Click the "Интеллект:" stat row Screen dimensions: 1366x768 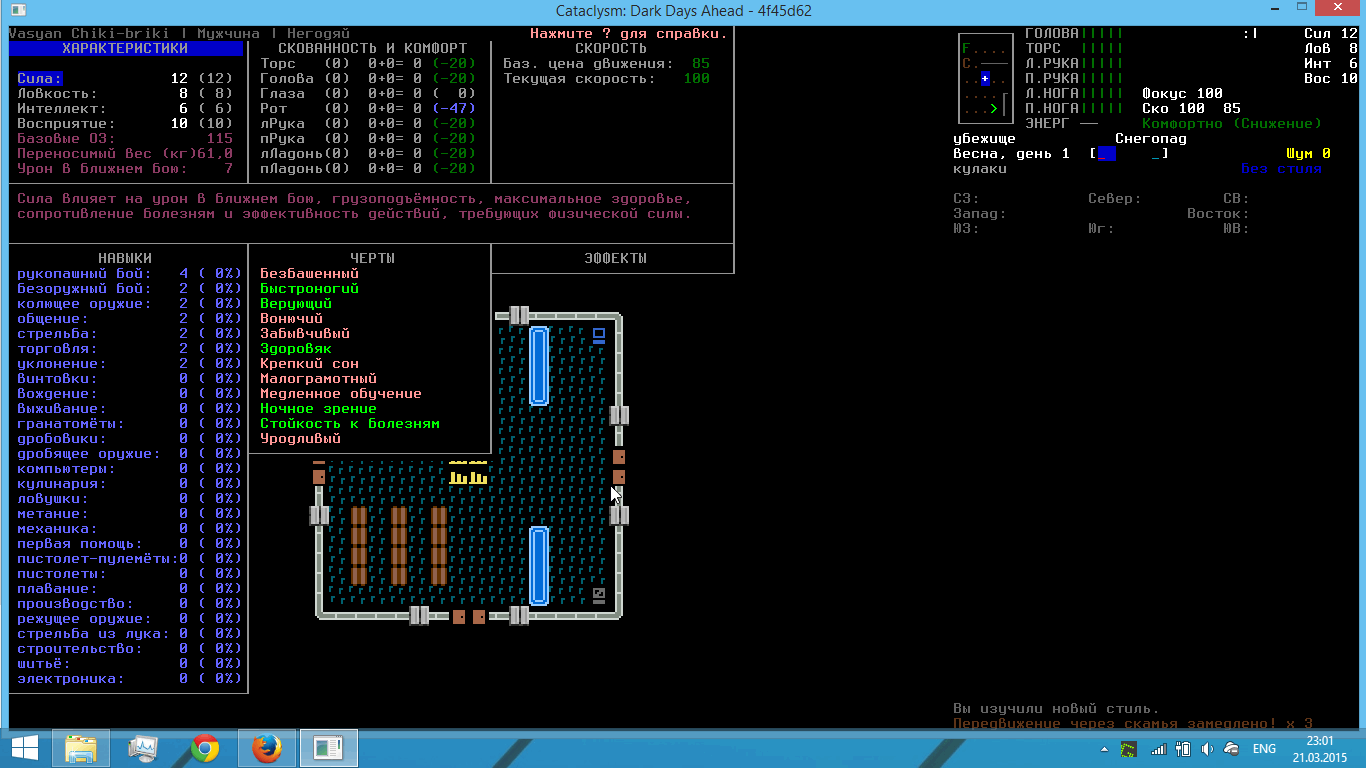click(x=125, y=108)
